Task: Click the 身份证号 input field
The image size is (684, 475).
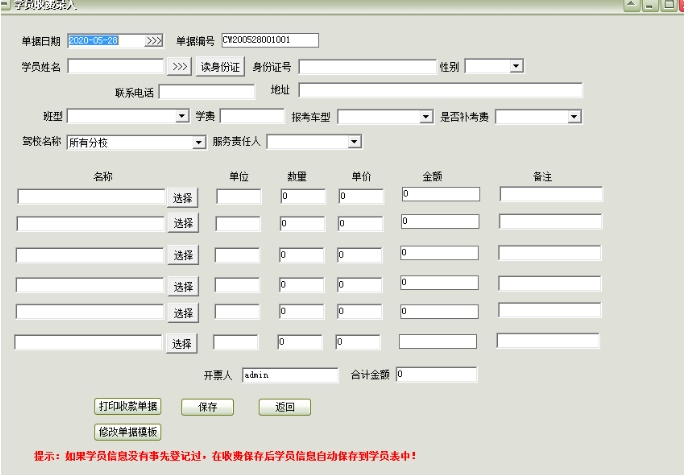Action: click(x=367, y=67)
